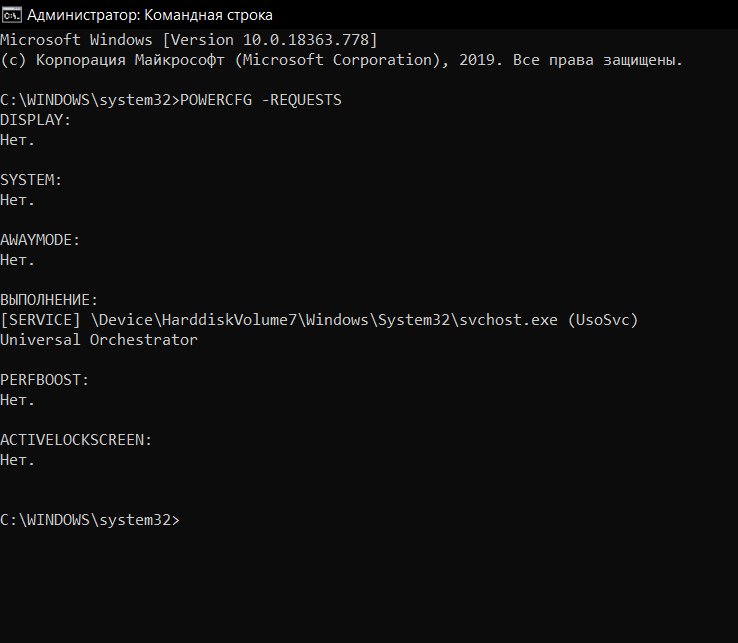Click the ACTIVELOCKSCREEN: heading
This screenshot has height=643, width=738.
point(76,440)
